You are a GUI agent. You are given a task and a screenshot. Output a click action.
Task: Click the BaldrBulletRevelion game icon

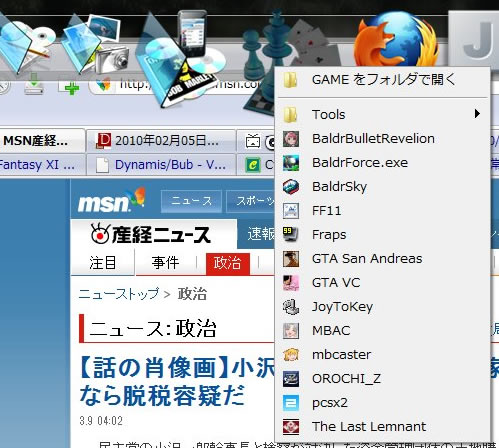pyautogui.click(x=291, y=139)
